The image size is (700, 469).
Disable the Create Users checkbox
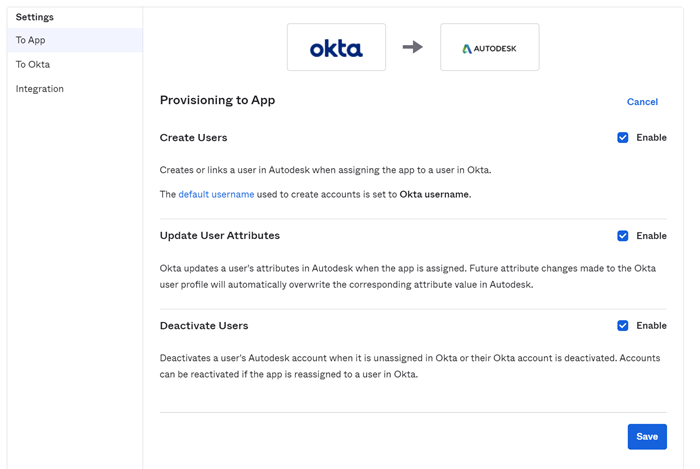(x=623, y=138)
